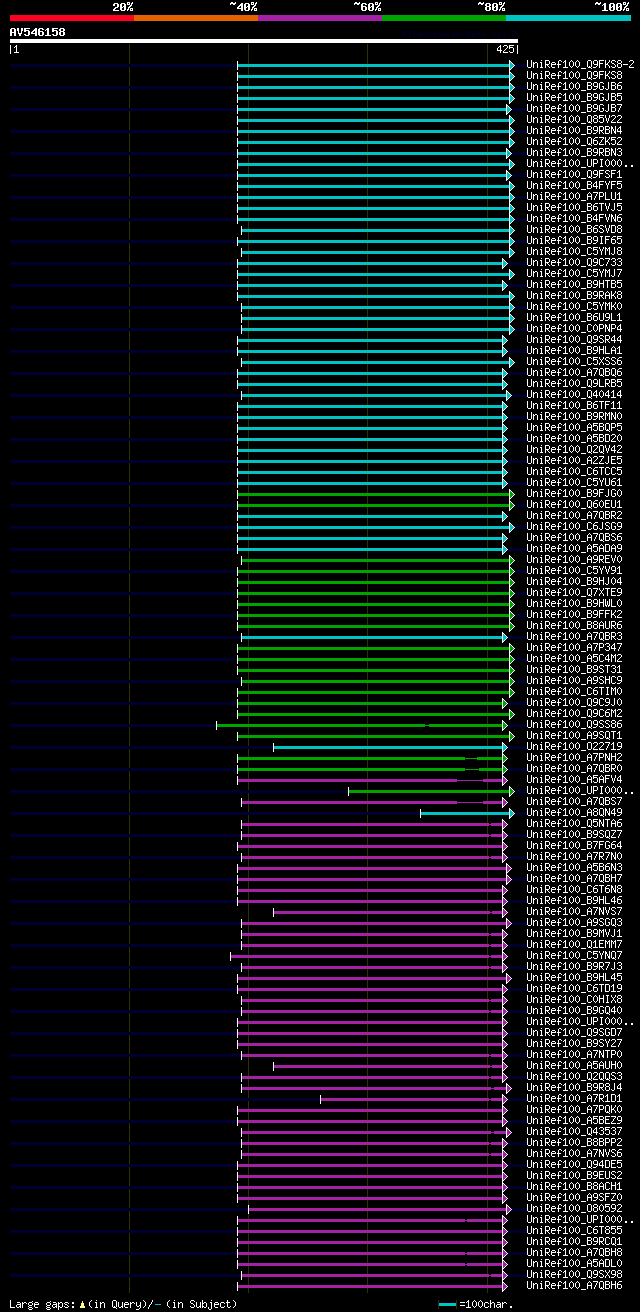Select hit label UniRef100_B6TVJ5
The image size is (640, 1312).
click(x=575, y=207)
